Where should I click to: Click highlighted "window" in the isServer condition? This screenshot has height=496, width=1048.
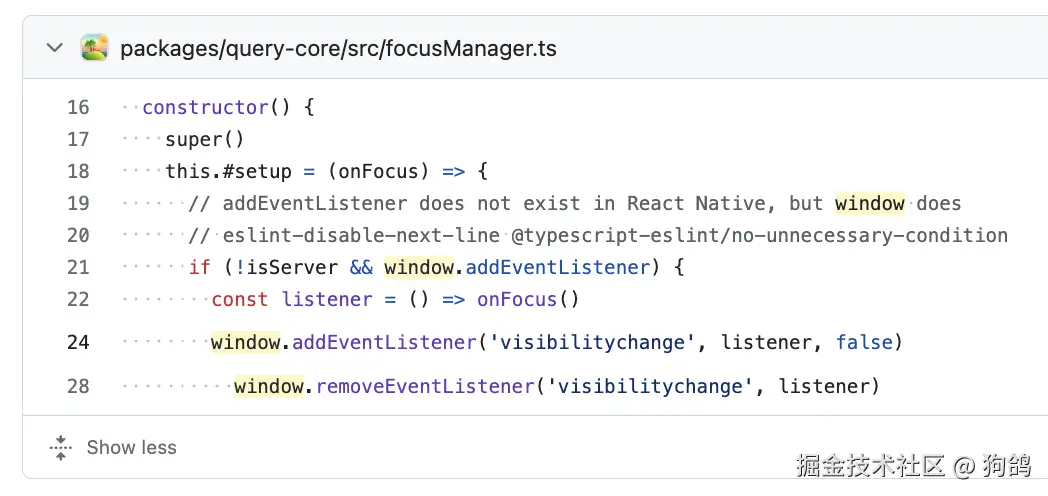(419, 267)
